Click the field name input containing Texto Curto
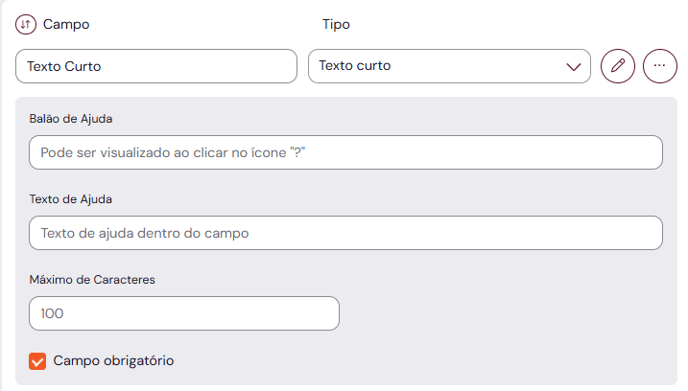The width and height of the screenshot is (688, 391). coord(156,66)
